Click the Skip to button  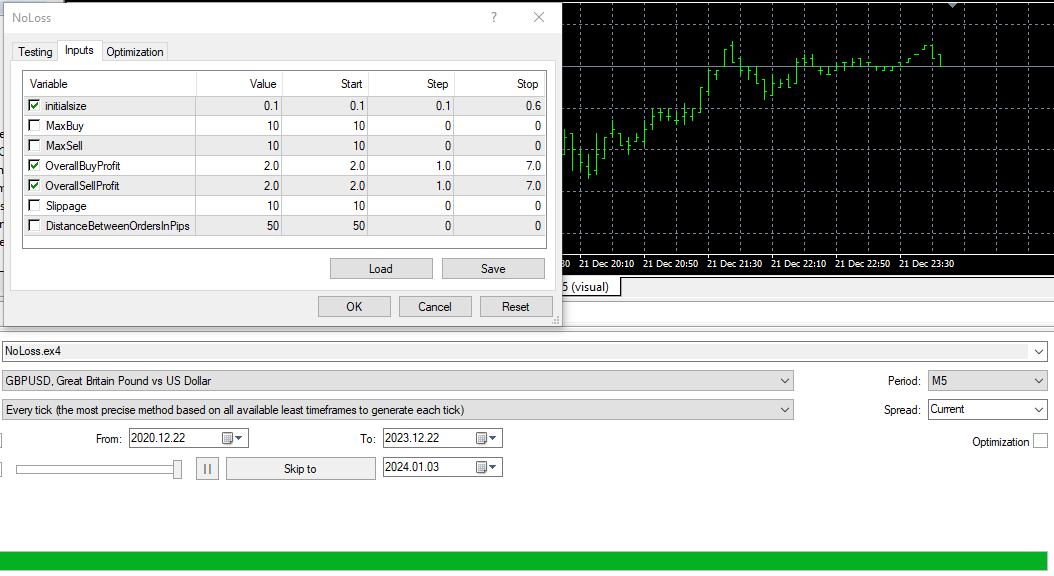(x=300, y=468)
